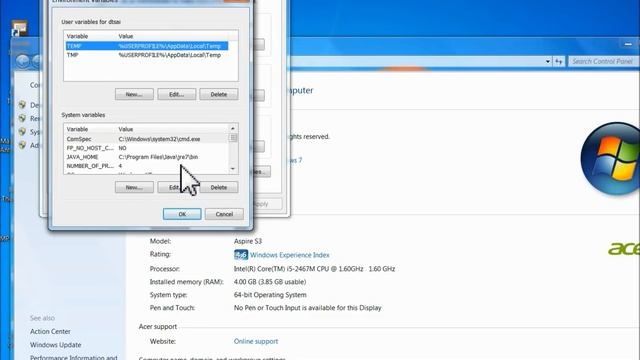
Task: Click the 4.6 rating badge icon
Action: coord(241,255)
